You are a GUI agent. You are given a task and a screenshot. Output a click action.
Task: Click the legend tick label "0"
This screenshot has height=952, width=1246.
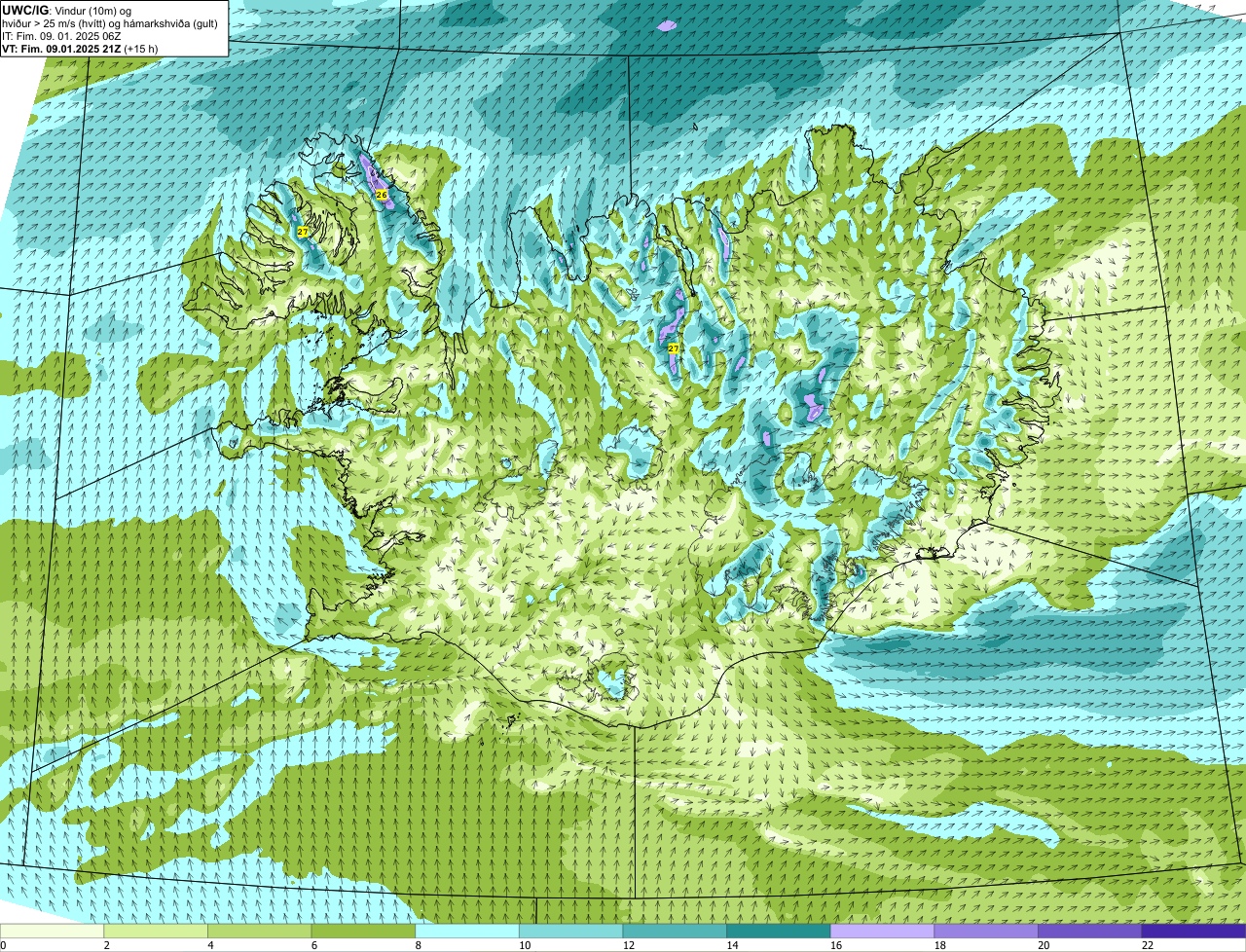click(3, 945)
